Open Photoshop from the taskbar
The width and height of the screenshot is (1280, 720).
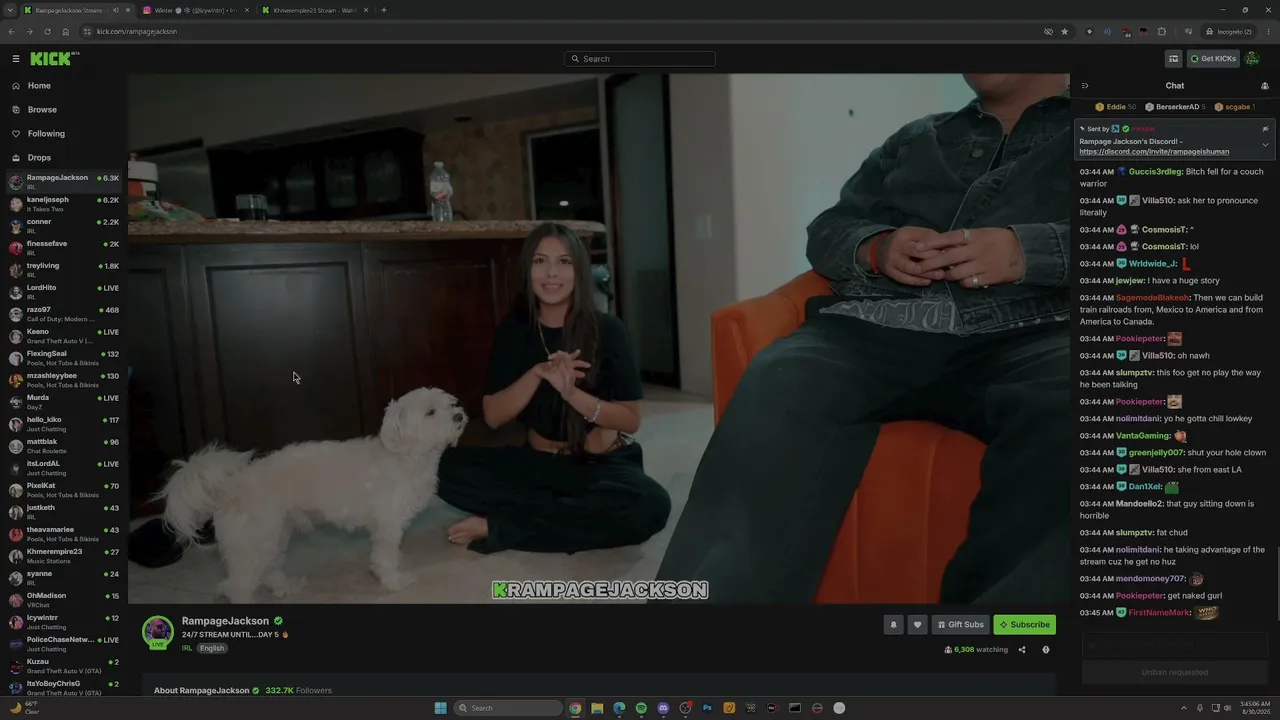[x=707, y=708]
